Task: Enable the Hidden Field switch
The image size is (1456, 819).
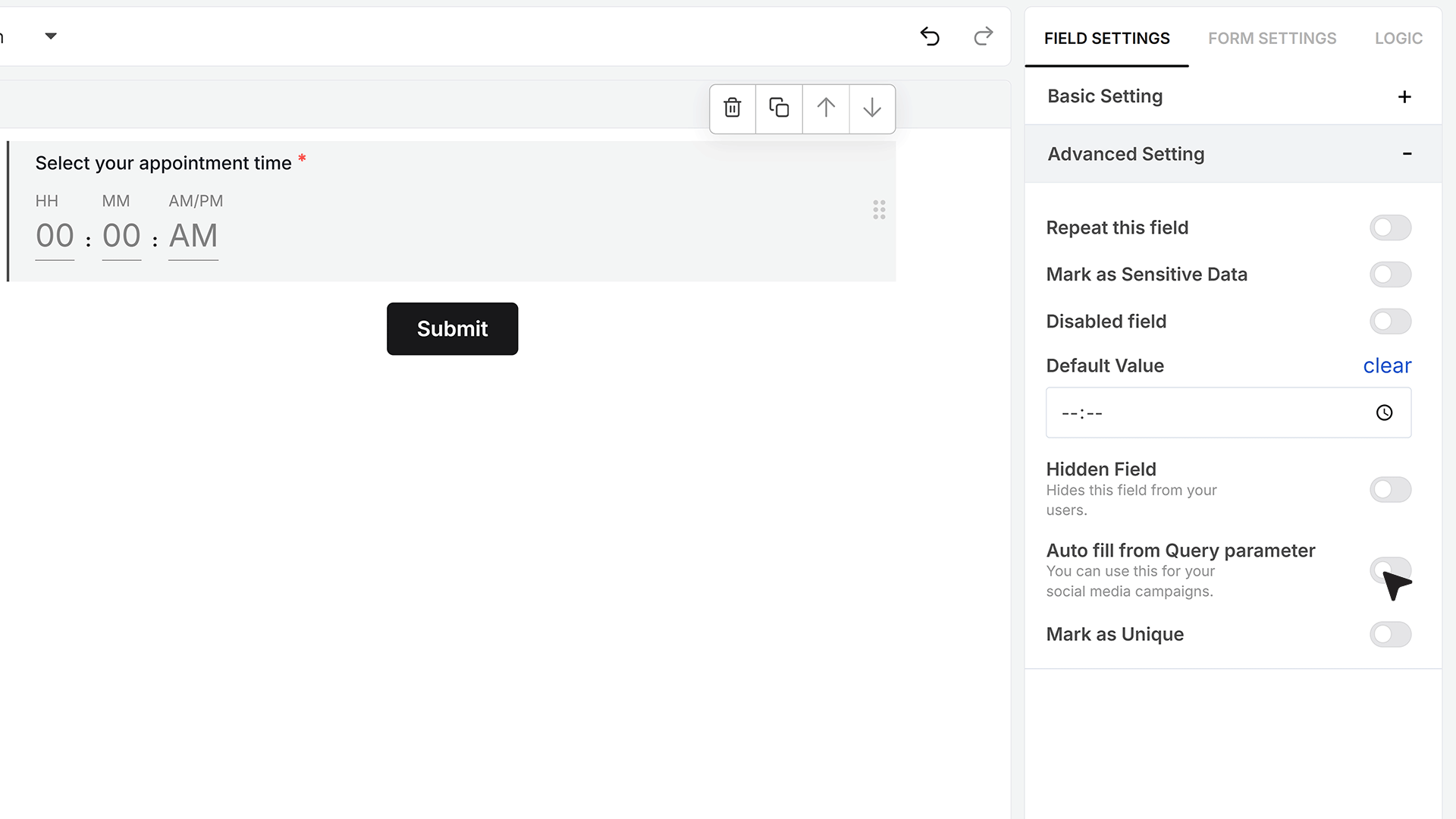Action: pos(1390,490)
